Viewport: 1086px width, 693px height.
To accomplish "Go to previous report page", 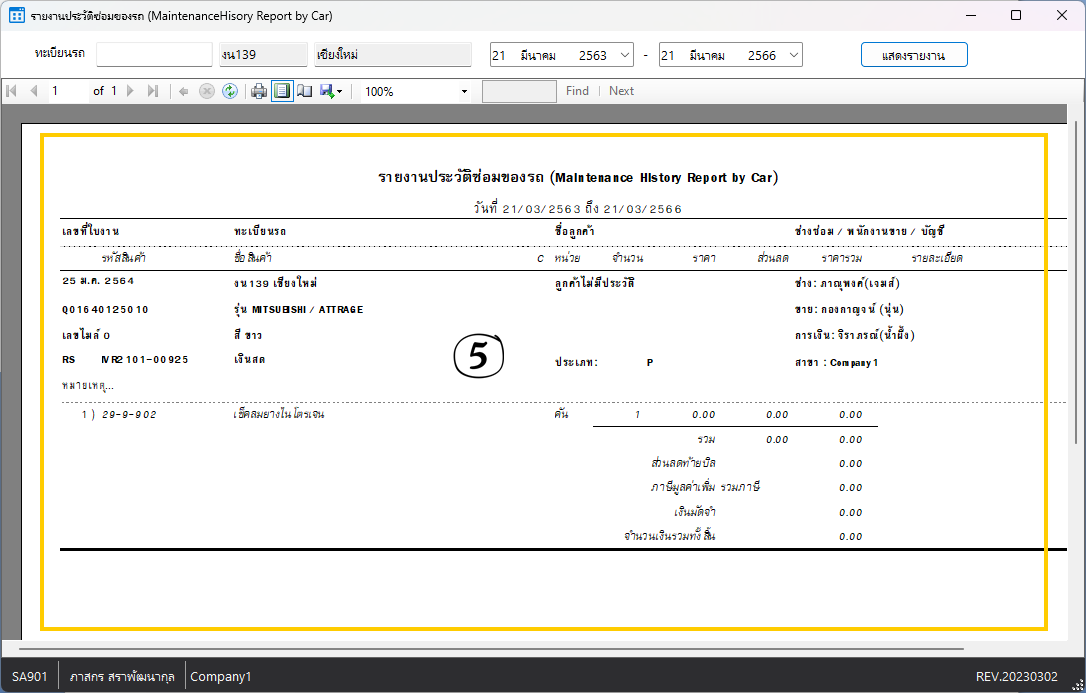I will [33, 91].
